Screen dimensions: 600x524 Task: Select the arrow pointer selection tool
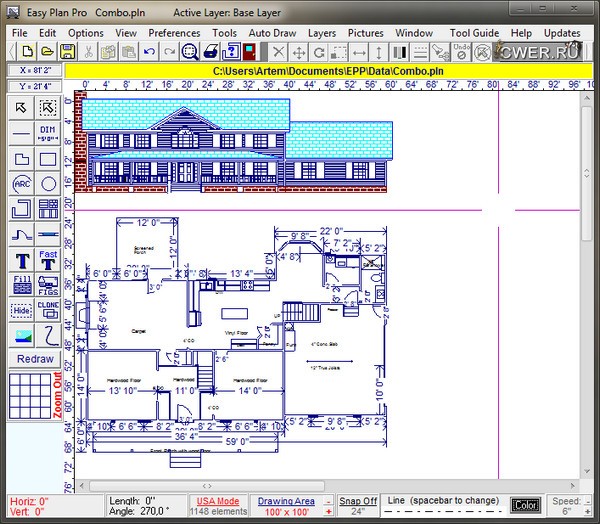point(22,107)
